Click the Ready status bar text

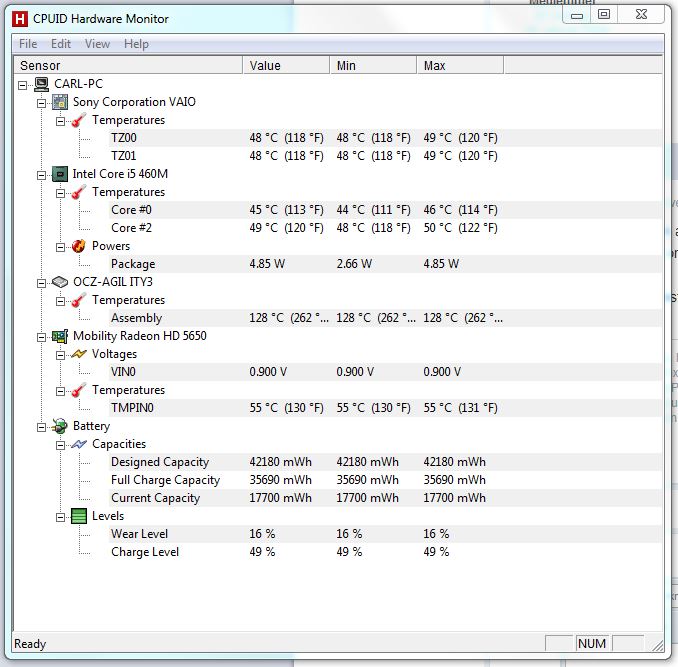(30, 644)
